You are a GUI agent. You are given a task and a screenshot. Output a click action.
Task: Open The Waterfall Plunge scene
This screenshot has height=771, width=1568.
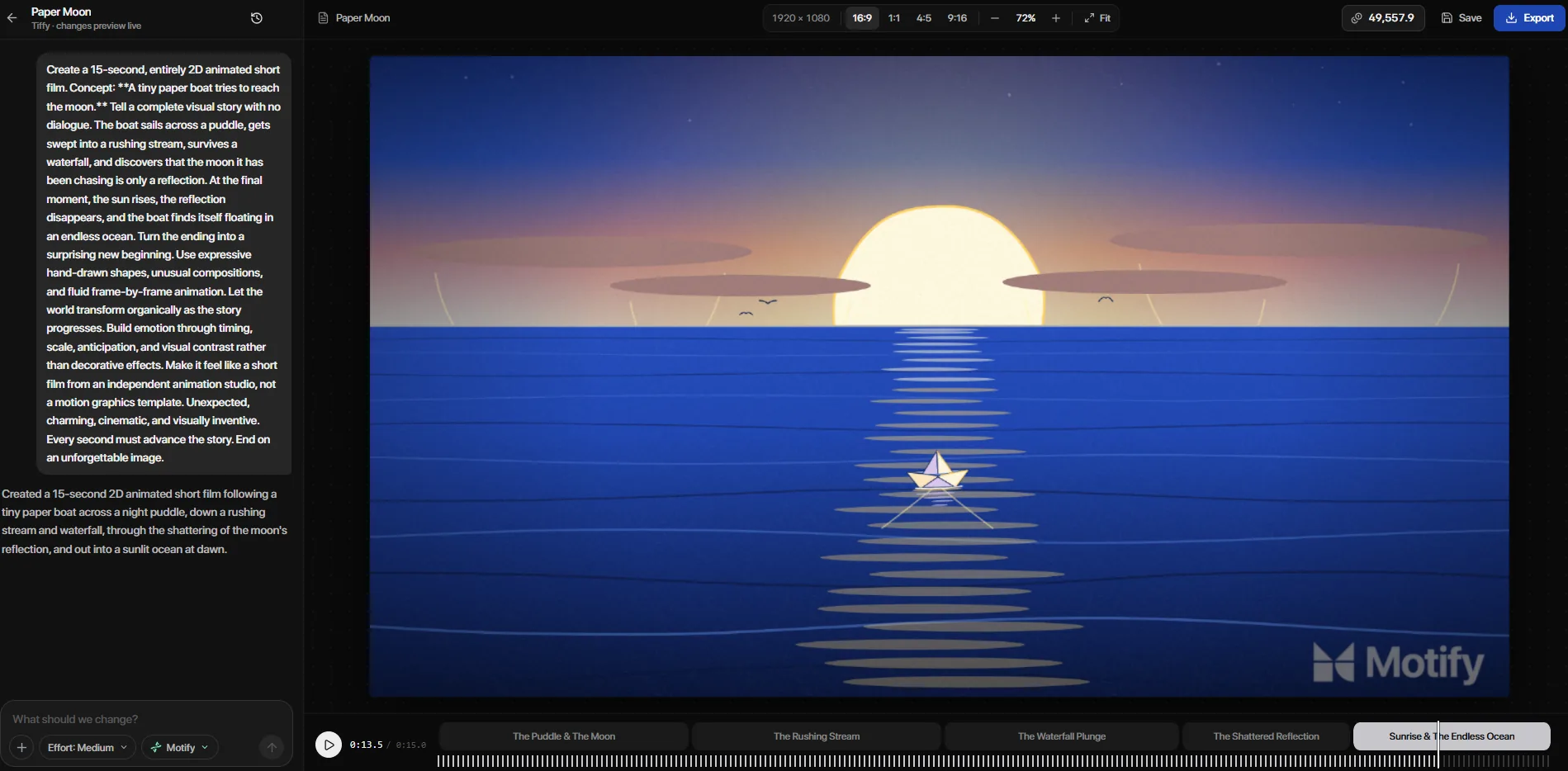tap(1062, 736)
